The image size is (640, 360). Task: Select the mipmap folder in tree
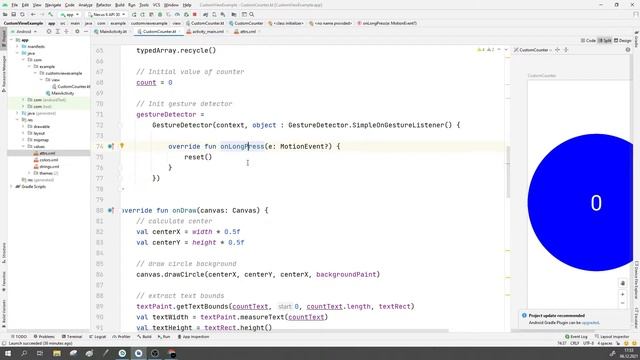pos(38,140)
